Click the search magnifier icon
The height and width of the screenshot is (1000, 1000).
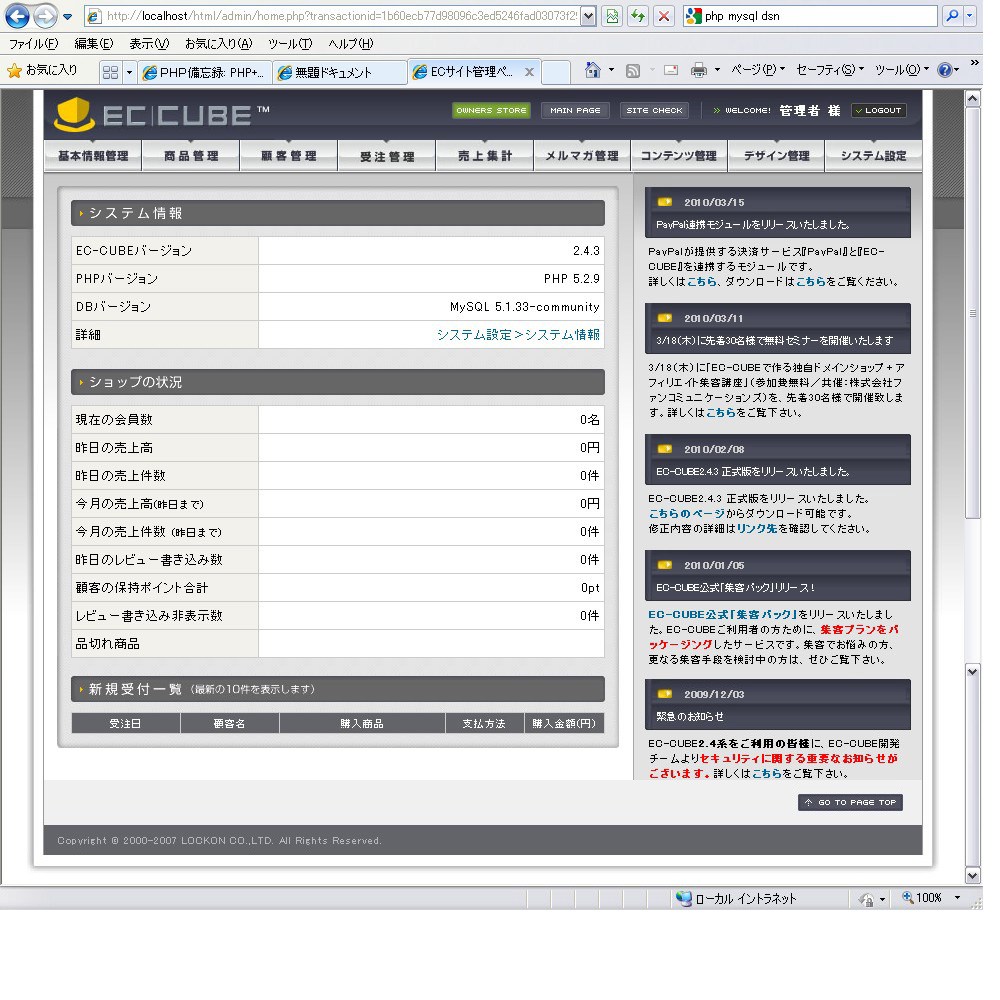tap(951, 16)
